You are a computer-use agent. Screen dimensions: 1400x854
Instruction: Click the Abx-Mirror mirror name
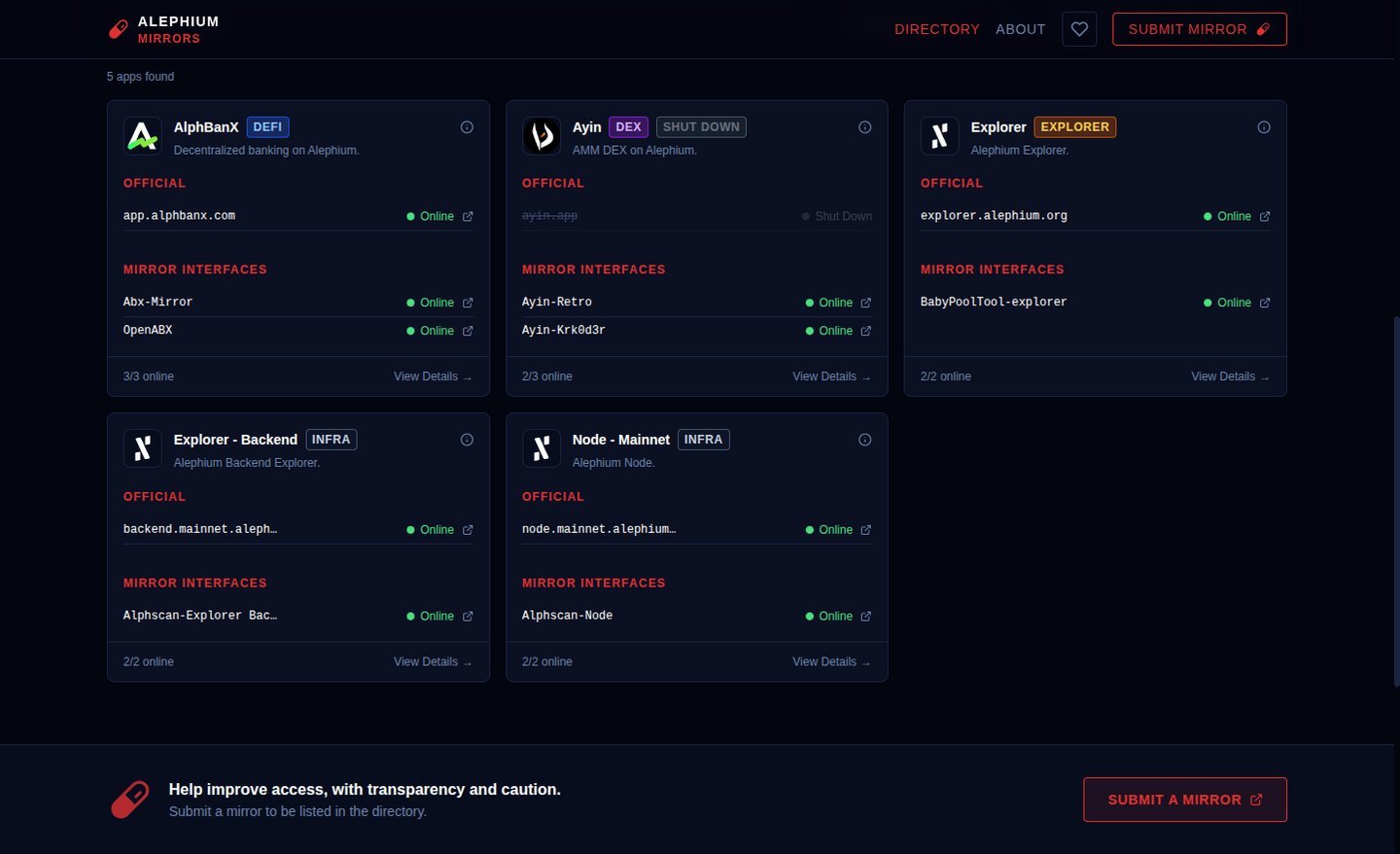tap(157, 302)
